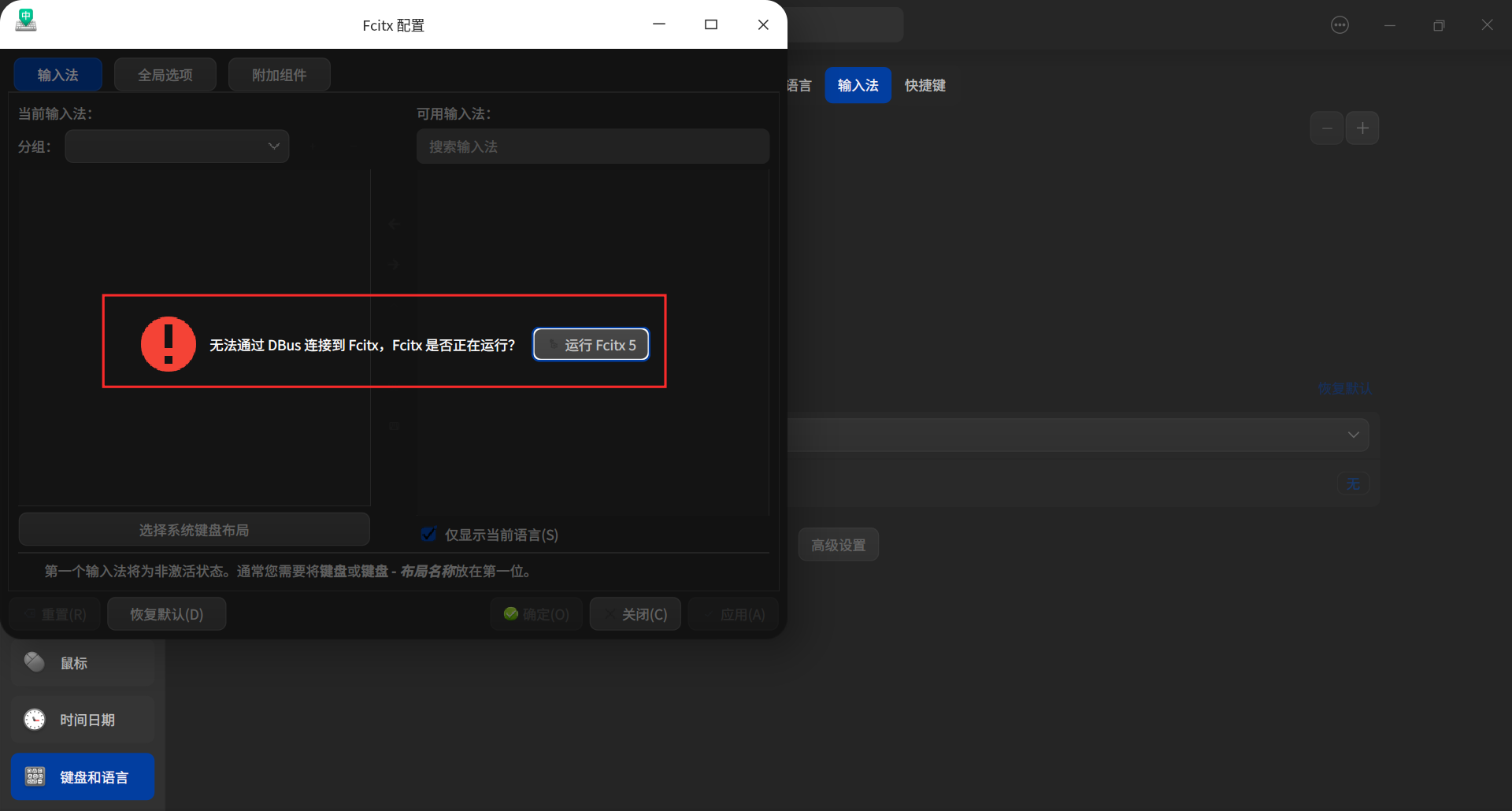Select the 鼠标 (Mouse) sidebar icon
1512x811 pixels.
coord(35,662)
